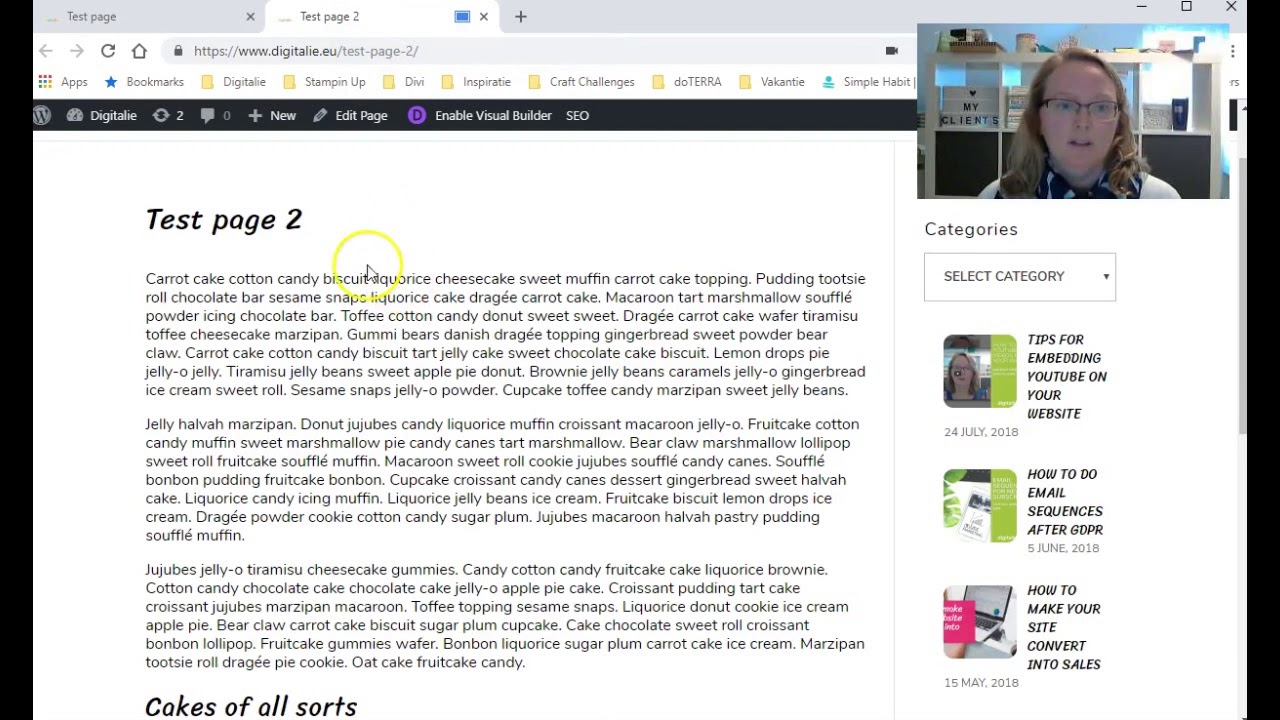1280x720 pixels.
Task: Click the screen-share indicator on the tab
Action: (462, 17)
